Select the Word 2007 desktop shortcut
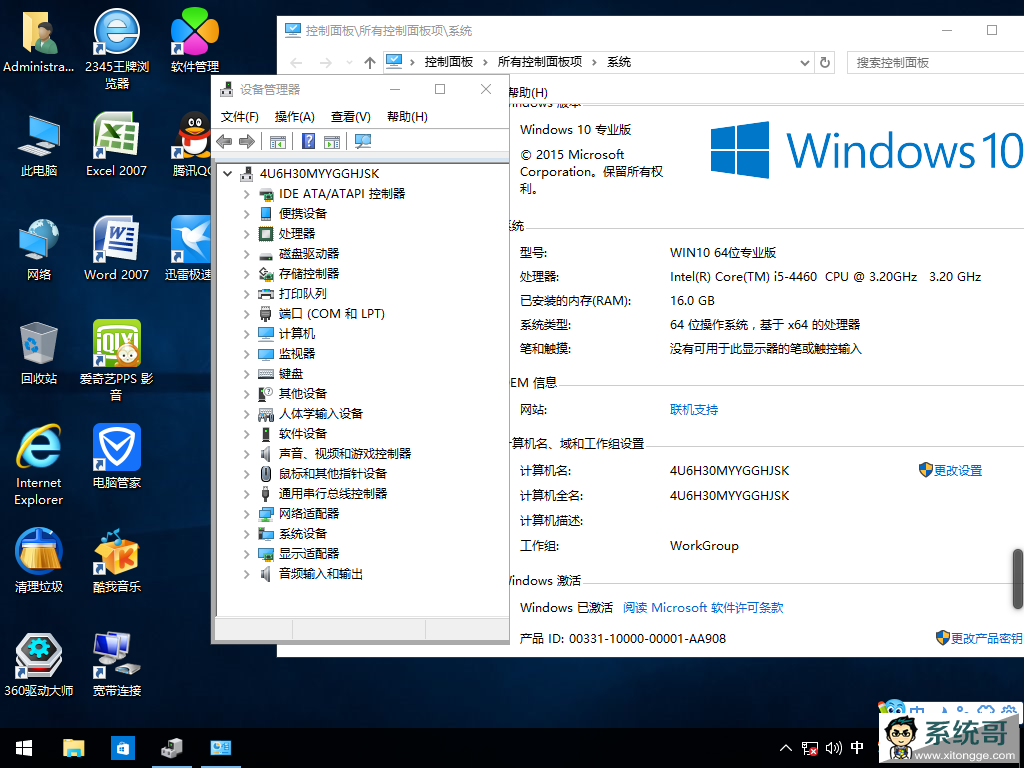 116,249
